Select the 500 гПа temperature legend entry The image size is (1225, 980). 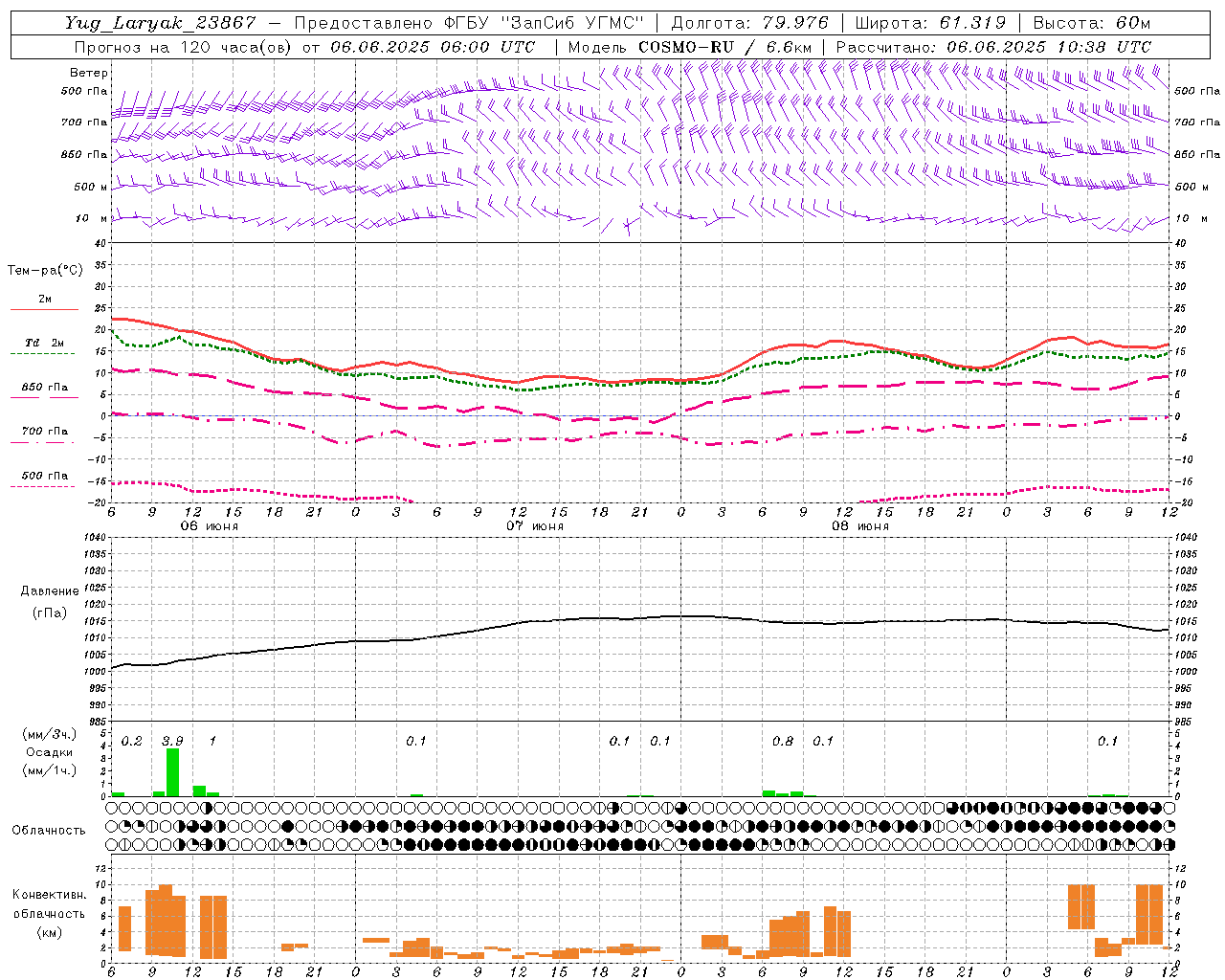44,479
